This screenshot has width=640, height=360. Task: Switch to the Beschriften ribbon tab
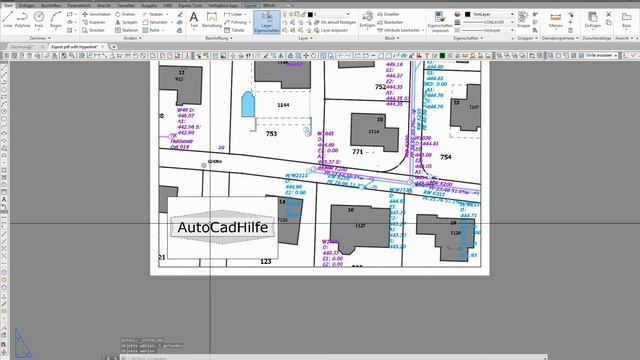pos(51,6)
